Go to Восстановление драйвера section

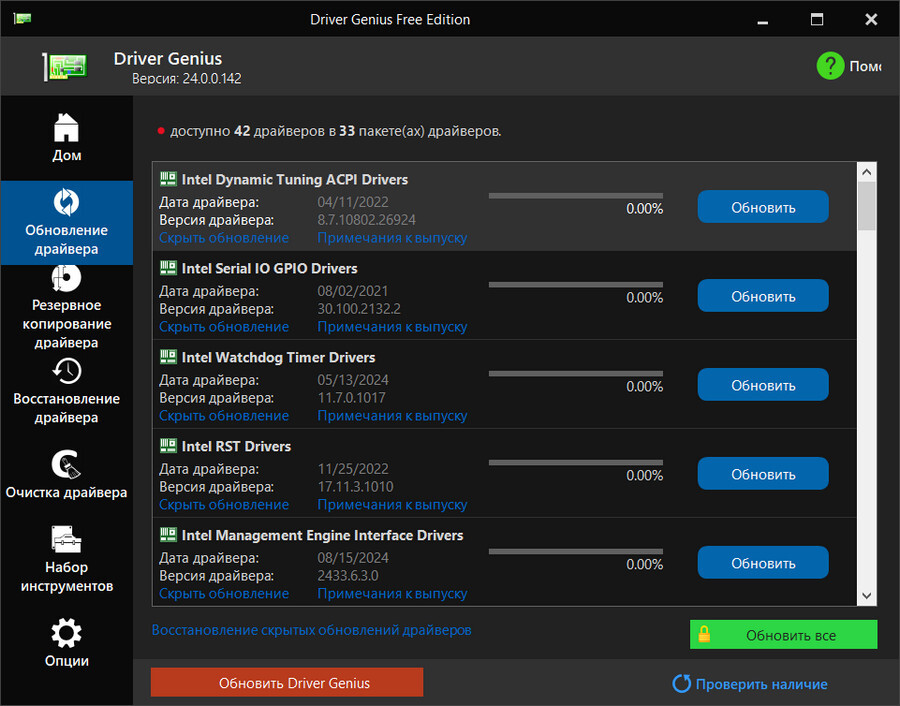click(x=67, y=392)
